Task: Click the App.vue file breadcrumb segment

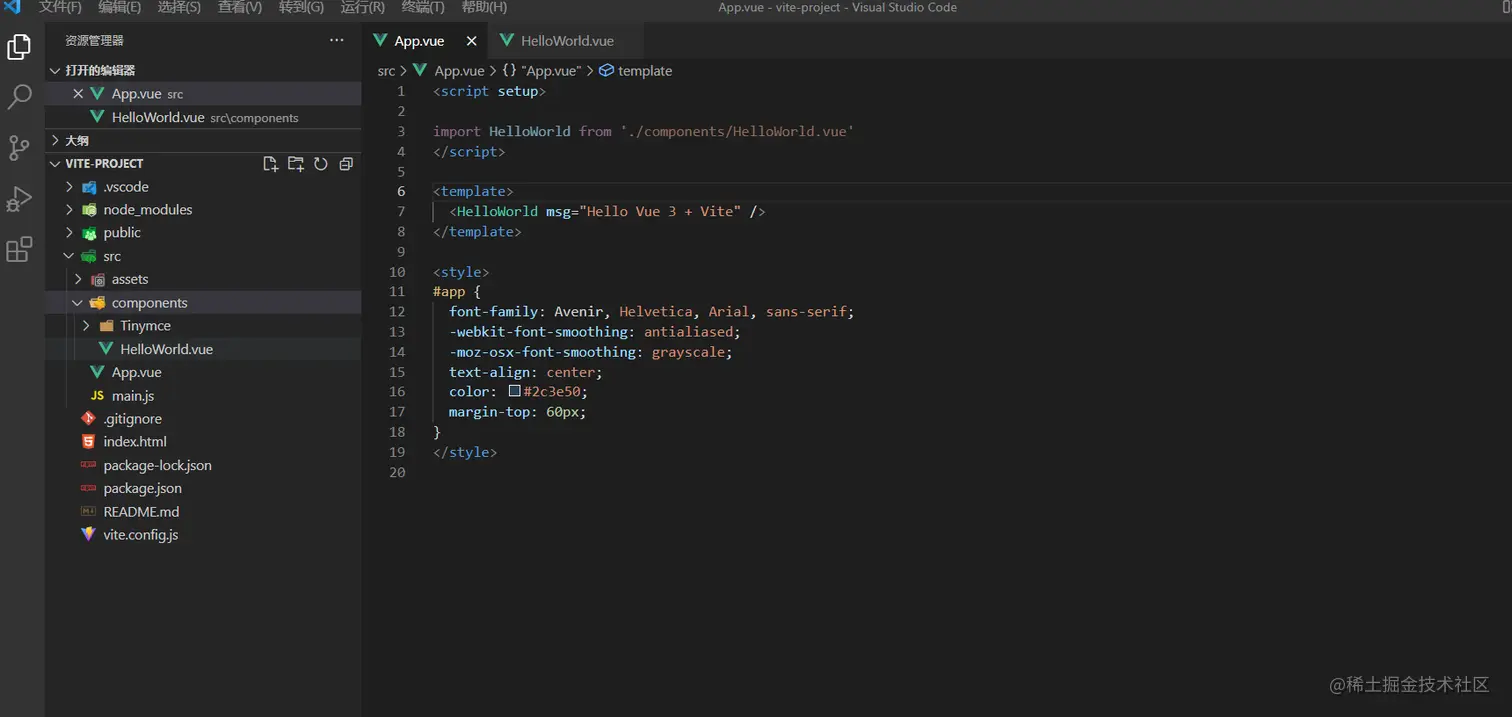Action: [459, 71]
